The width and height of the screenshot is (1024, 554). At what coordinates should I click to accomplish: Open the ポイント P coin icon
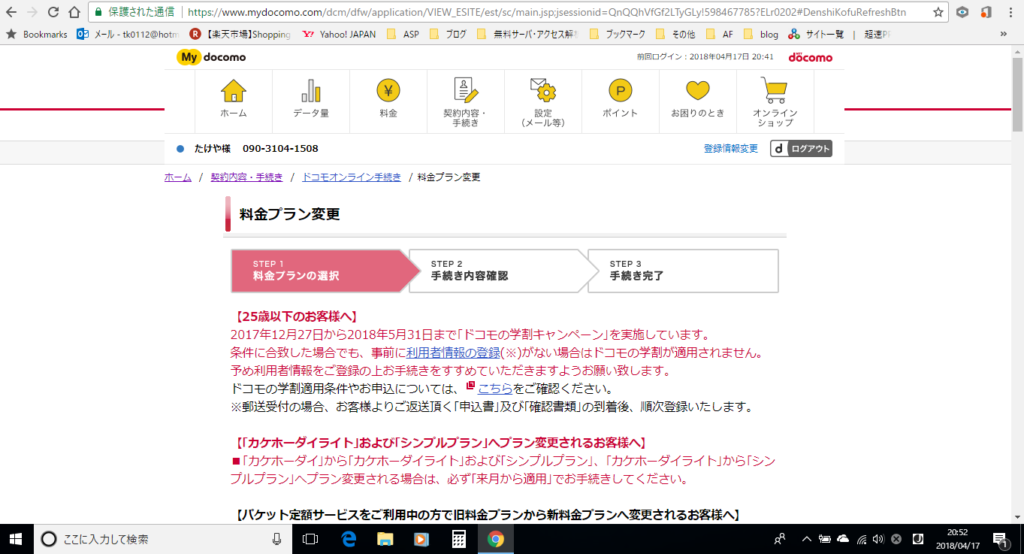(620, 91)
